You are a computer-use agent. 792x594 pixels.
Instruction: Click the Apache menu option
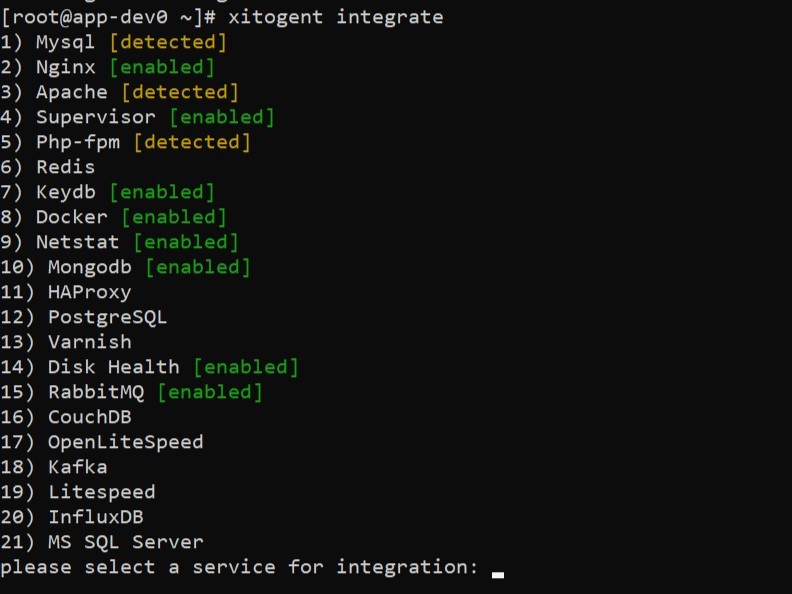(72, 92)
